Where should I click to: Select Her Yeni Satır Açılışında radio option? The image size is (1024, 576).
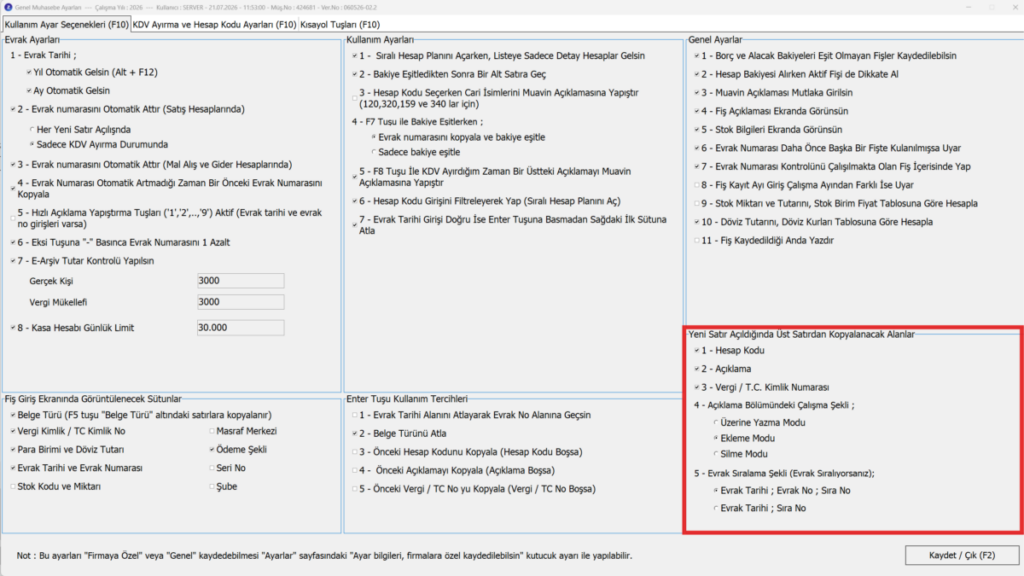tap(32, 129)
